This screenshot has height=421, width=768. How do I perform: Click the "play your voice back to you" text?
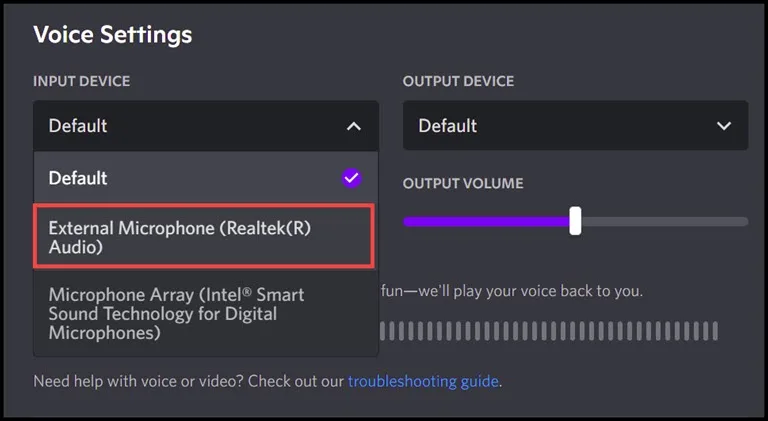tap(548, 291)
